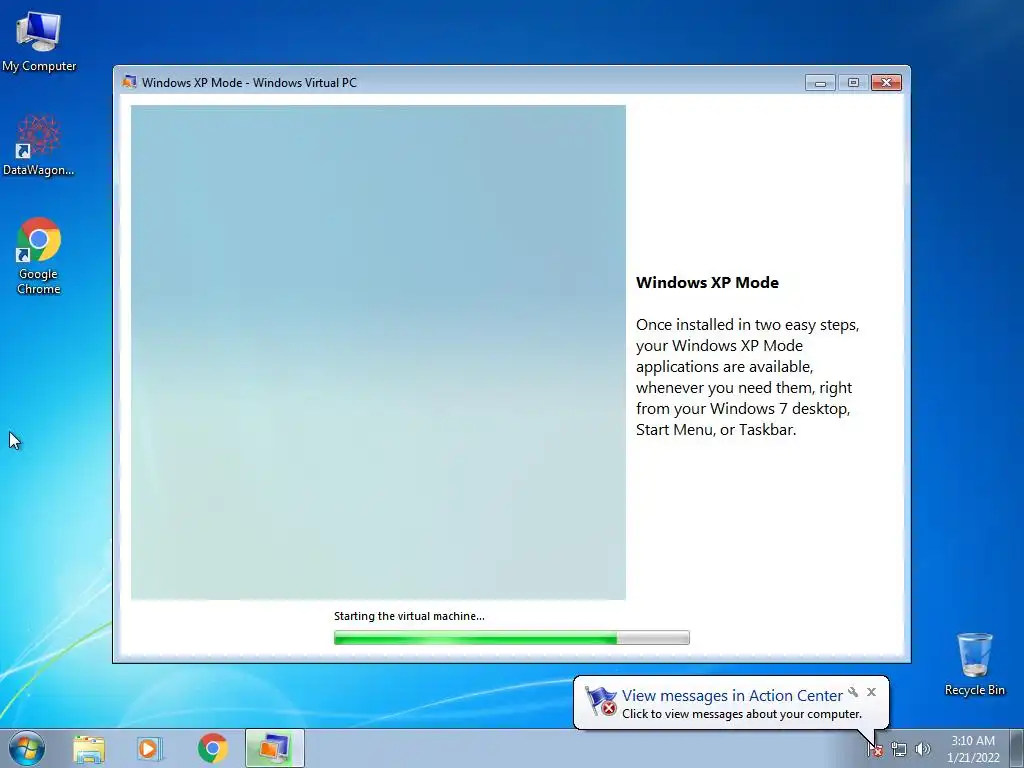Open the Recycle Bin on the desktop
1024x768 pixels.
click(x=974, y=664)
